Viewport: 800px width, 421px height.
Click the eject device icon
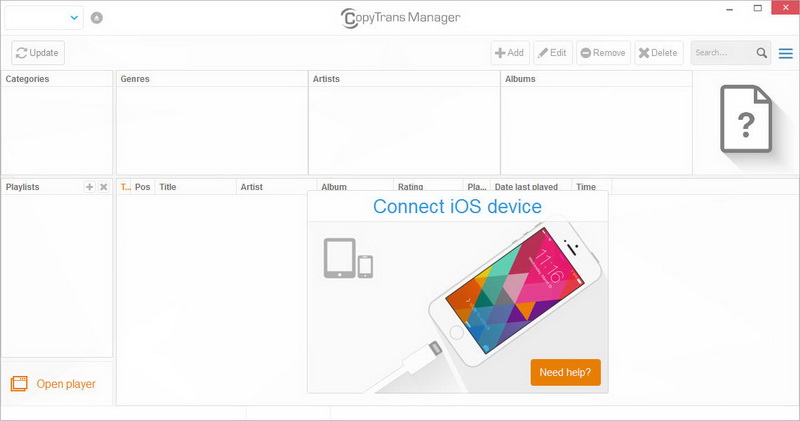96,18
